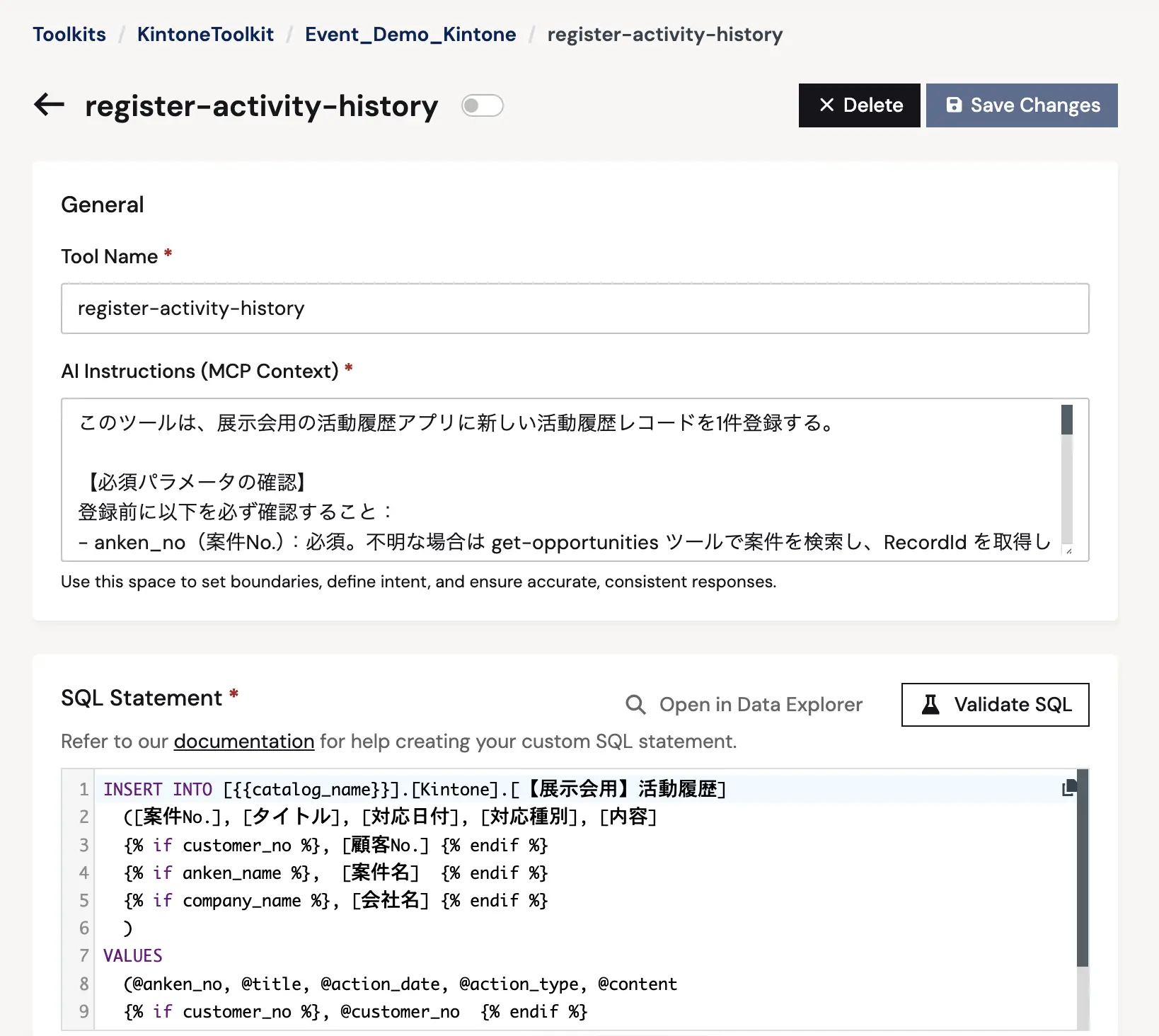The height and width of the screenshot is (1036, 1159).
Task: Click the hint text below AI Instructions
Action: (419, 582)
